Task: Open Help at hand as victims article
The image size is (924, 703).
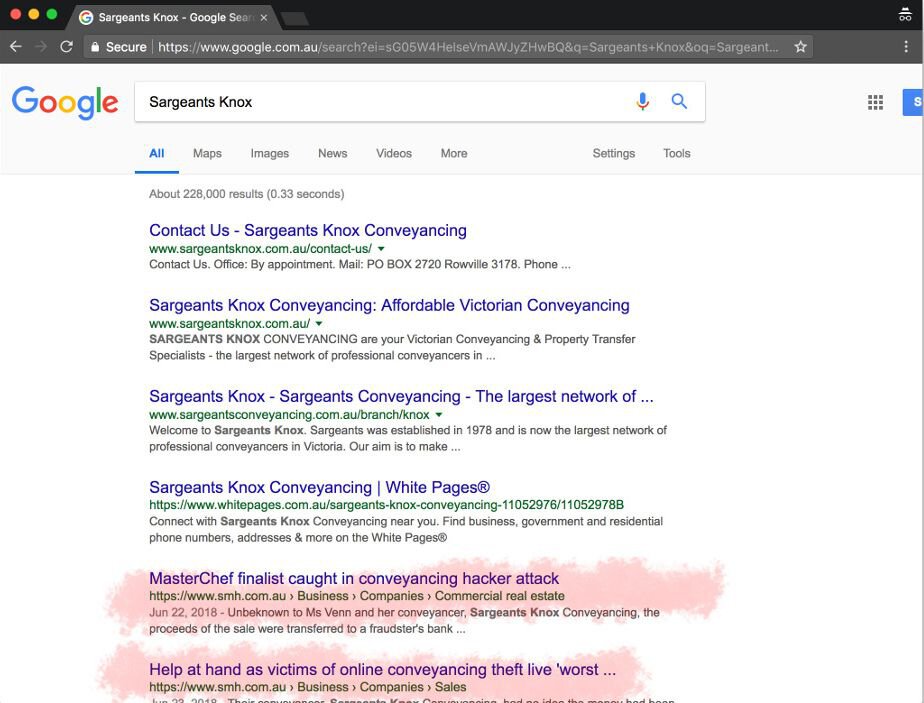Action: [x=382, y=669]
